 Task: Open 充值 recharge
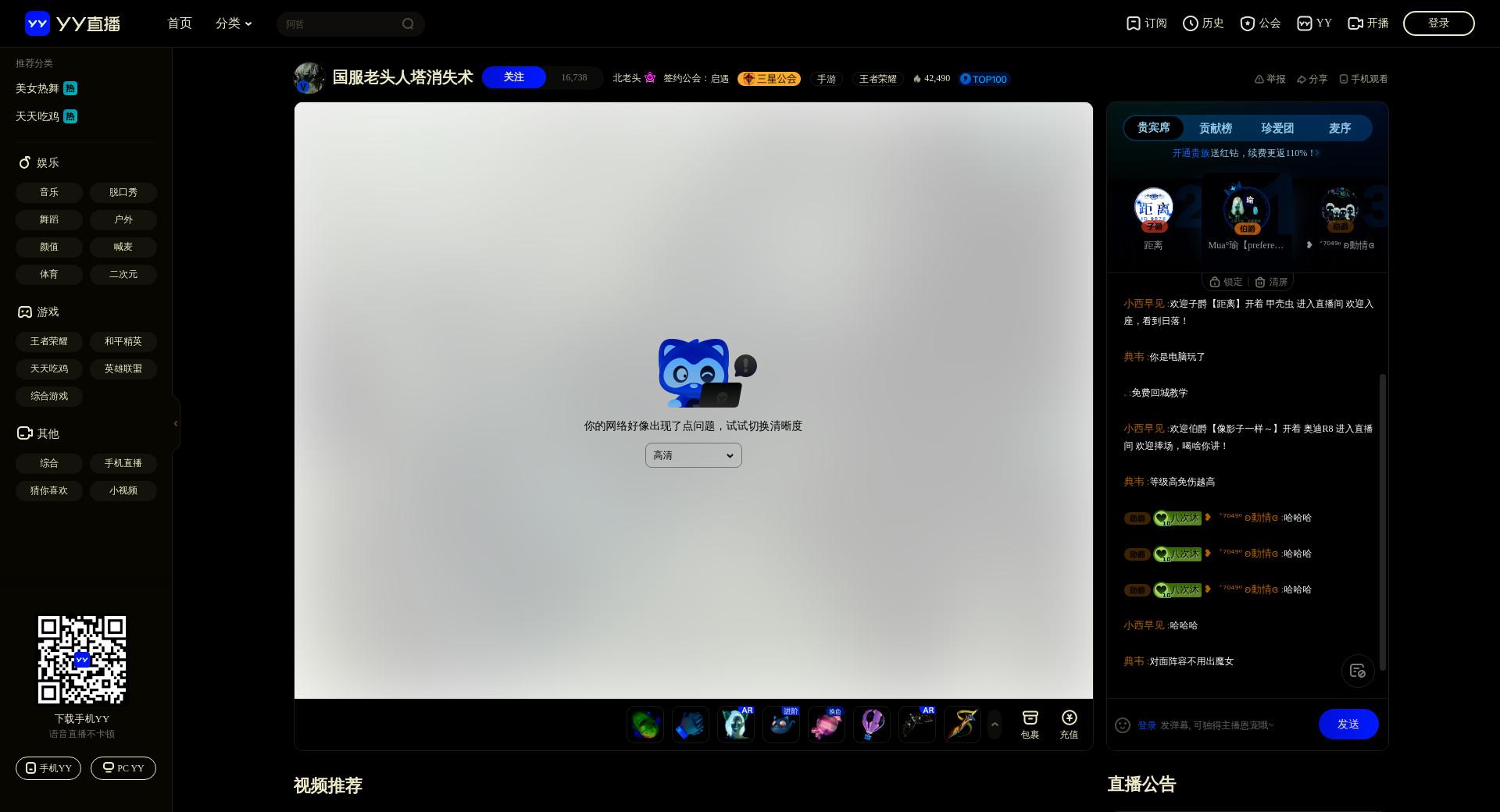point(1069,725)
